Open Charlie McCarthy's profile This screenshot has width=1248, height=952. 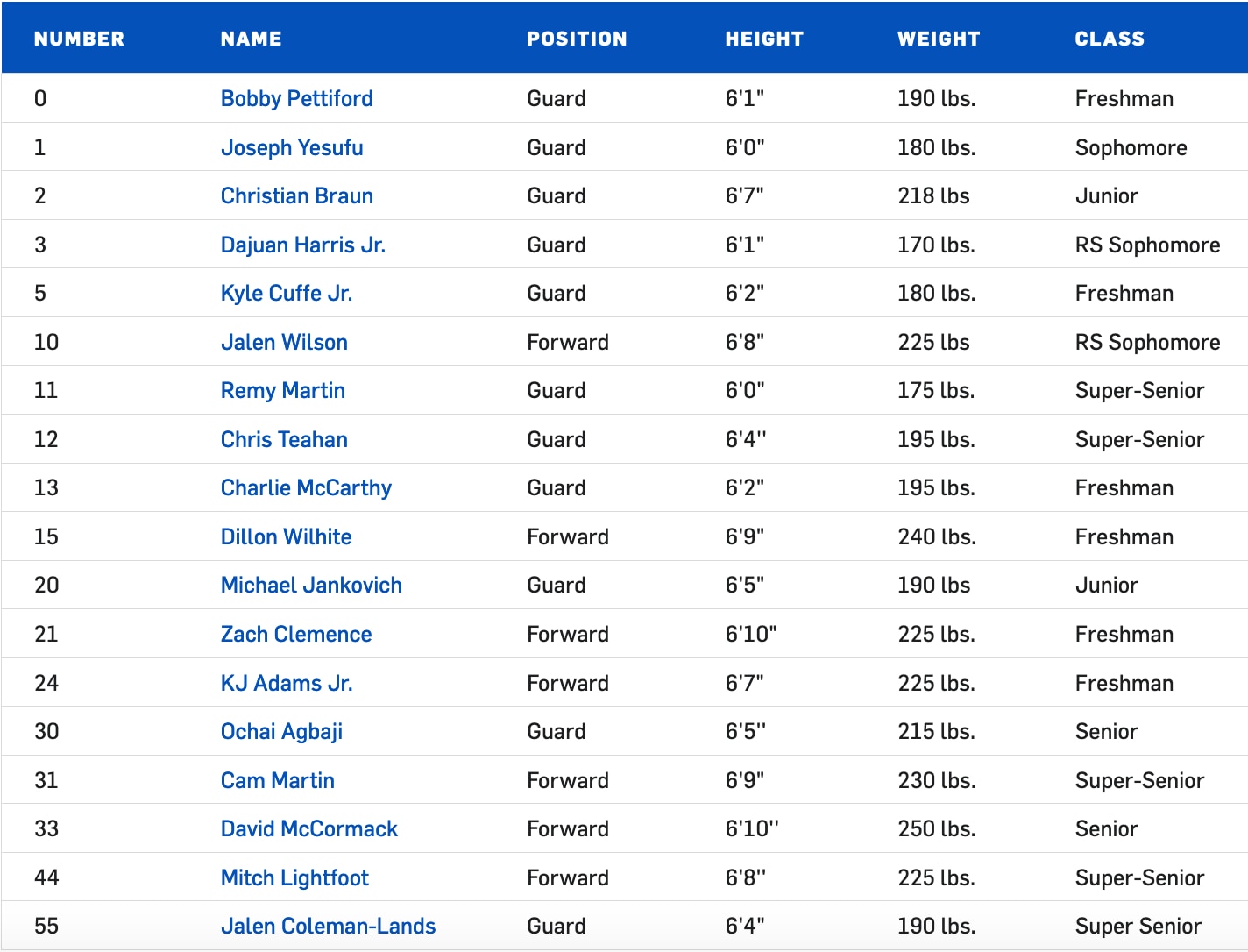(x=306, y=487)
